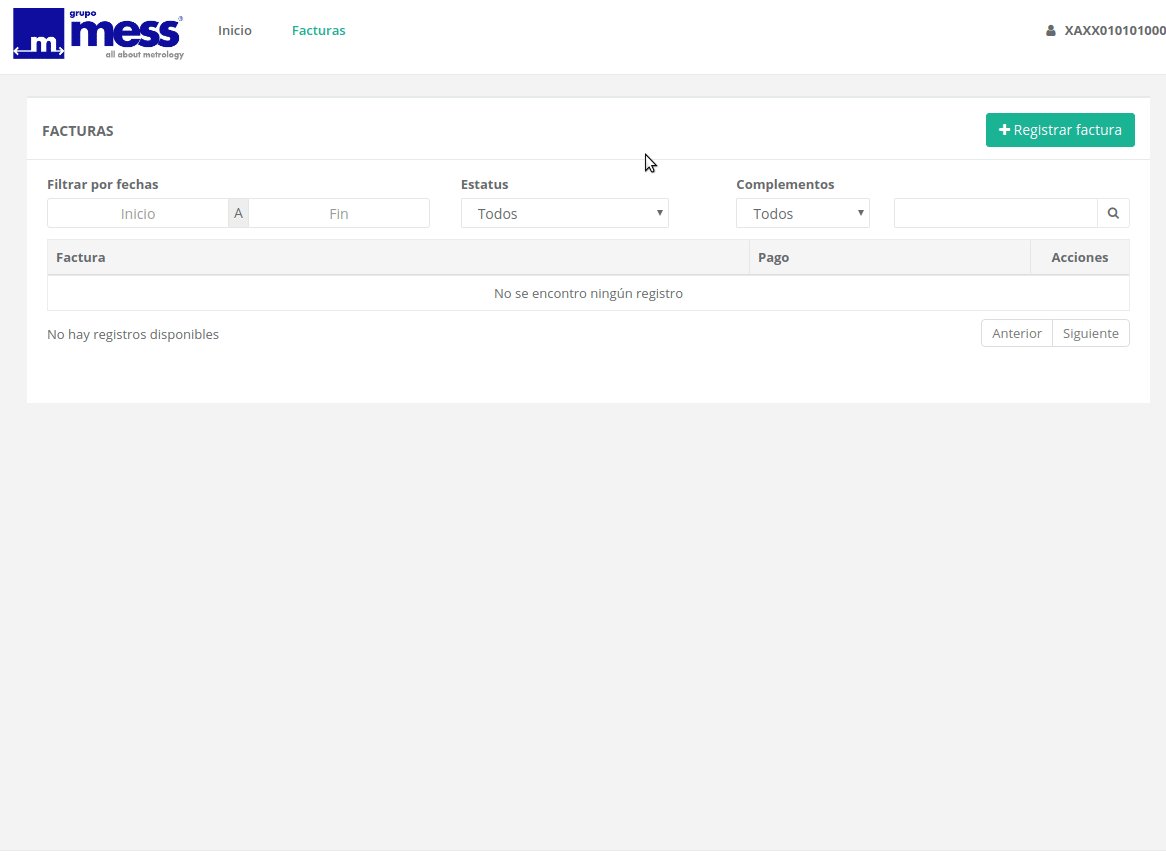Image resolution: width=1166 pixels, height=863 pixels.
Task: Click the Registrar factura button
Action: click(x=1060, y=130)
